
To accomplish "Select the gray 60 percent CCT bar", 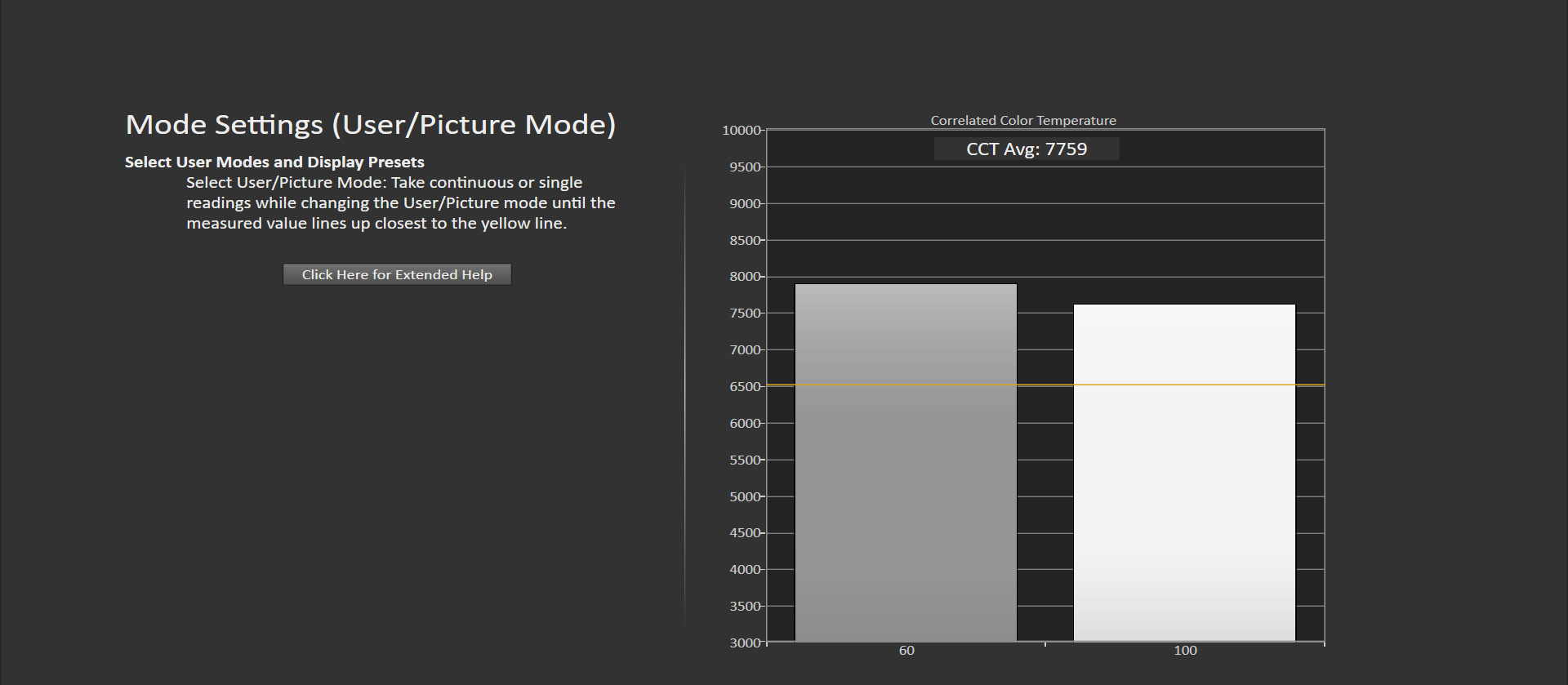I will (906, 463).
